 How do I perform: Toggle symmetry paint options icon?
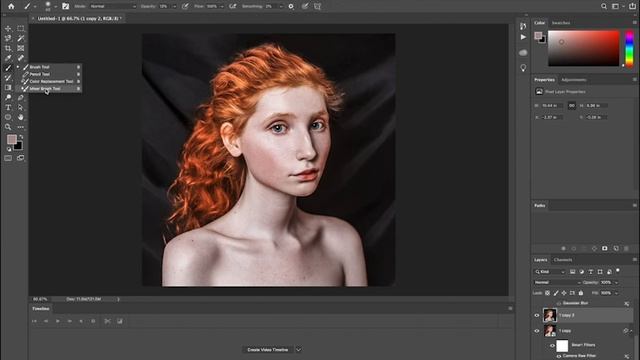pos(317,6)
